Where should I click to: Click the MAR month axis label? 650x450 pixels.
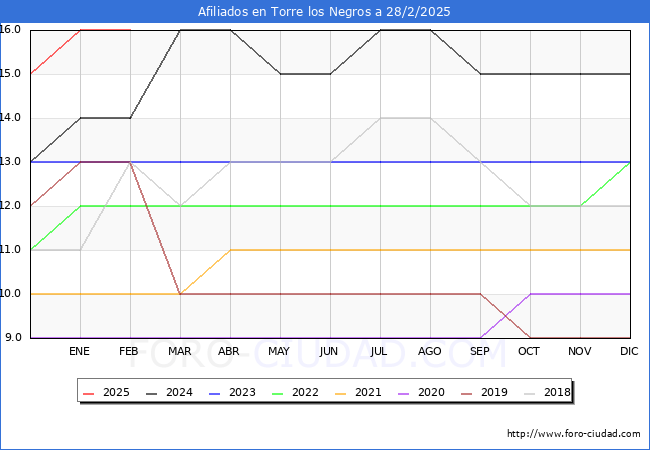179,351
